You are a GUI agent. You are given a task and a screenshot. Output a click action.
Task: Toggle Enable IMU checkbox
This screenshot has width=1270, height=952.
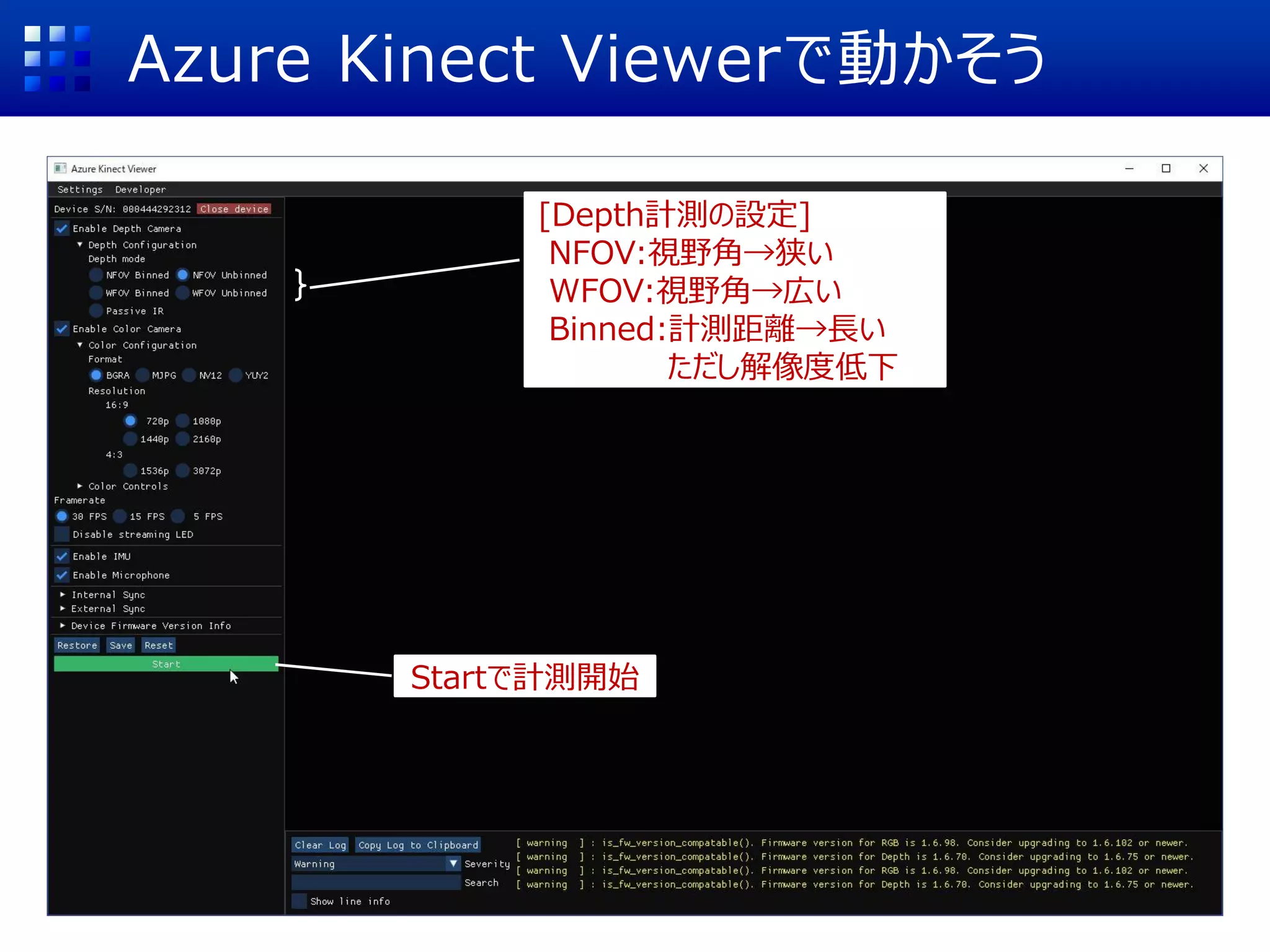coord(62,557)
